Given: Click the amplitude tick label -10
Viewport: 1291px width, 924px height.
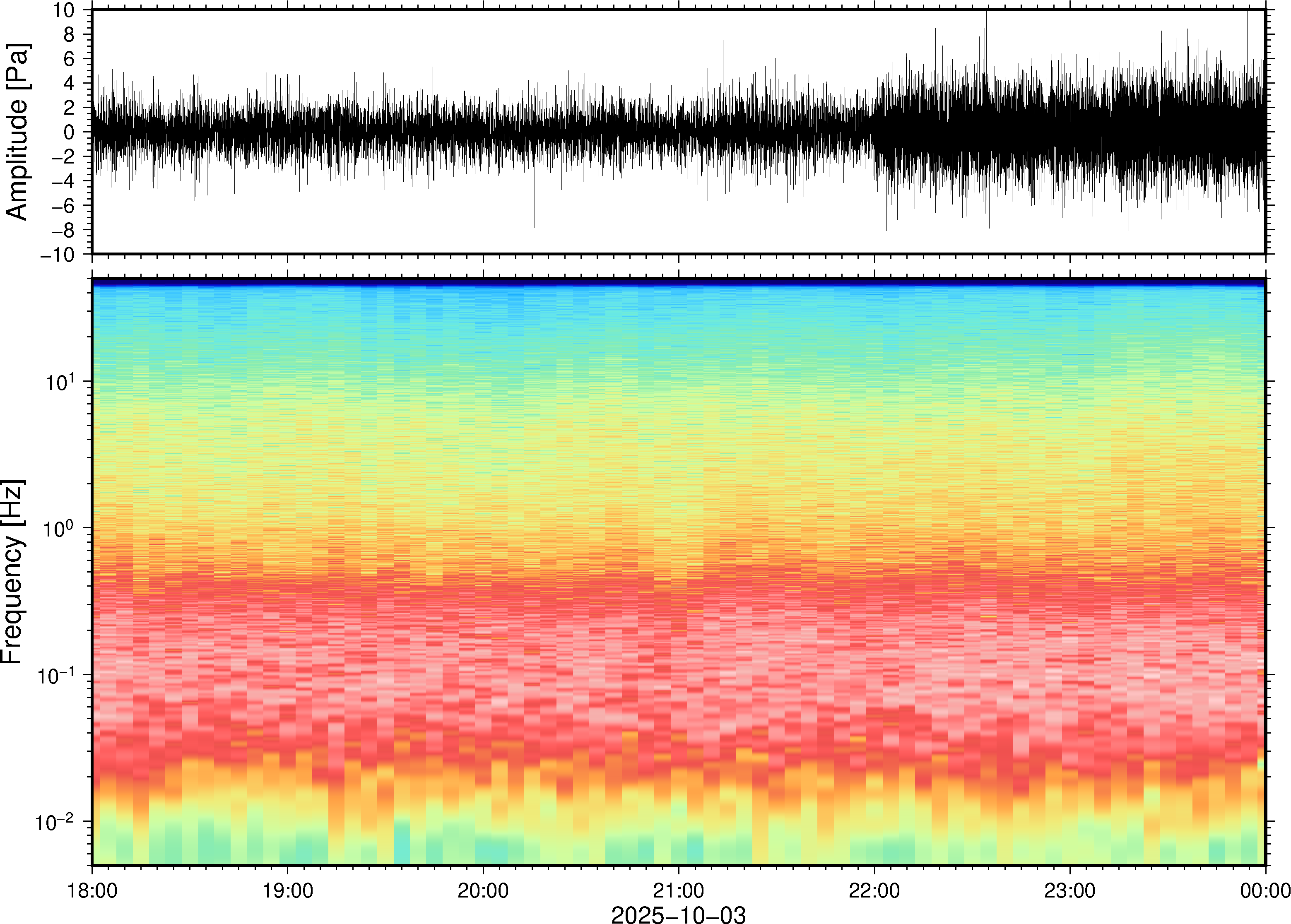Looking at the screenshot, I should pos(58,255).
